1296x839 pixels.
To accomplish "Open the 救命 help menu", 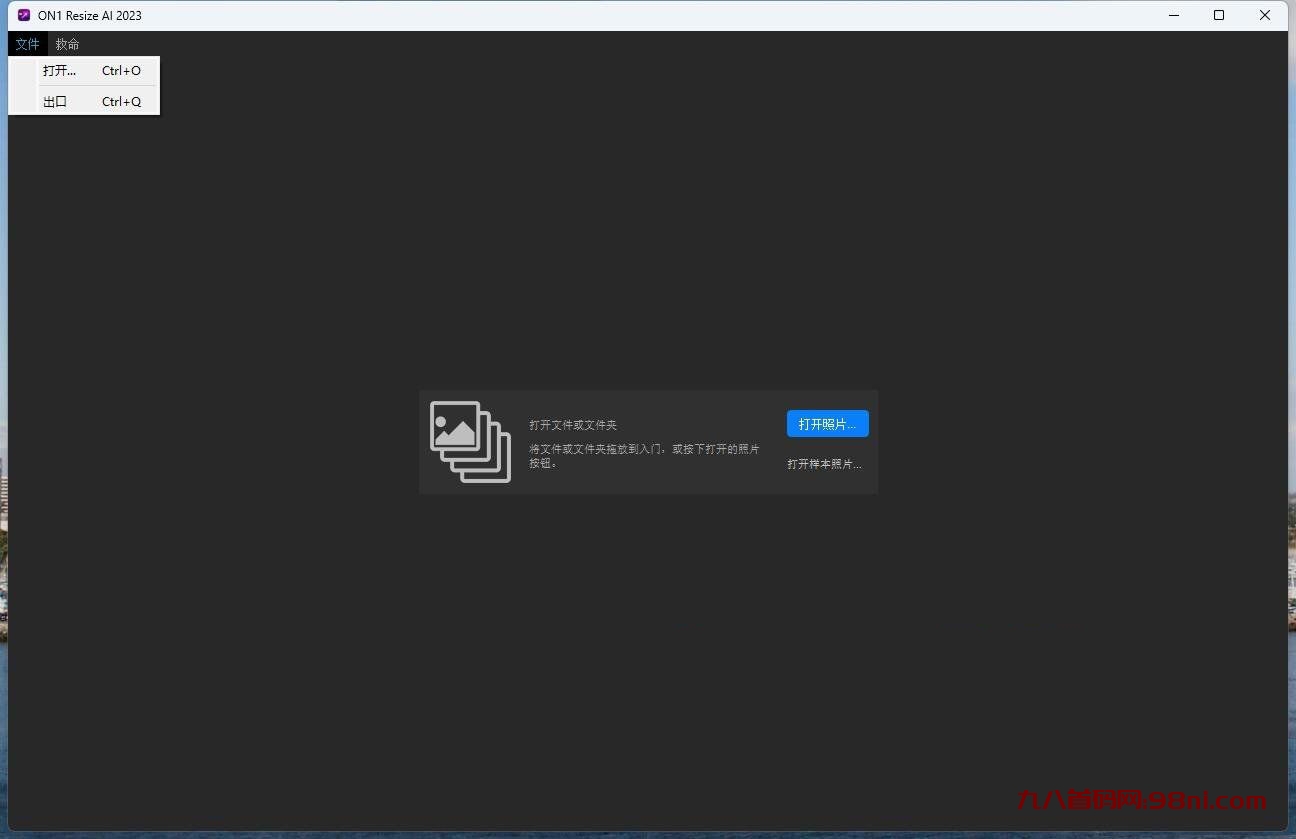I will (x=66, y=44).
